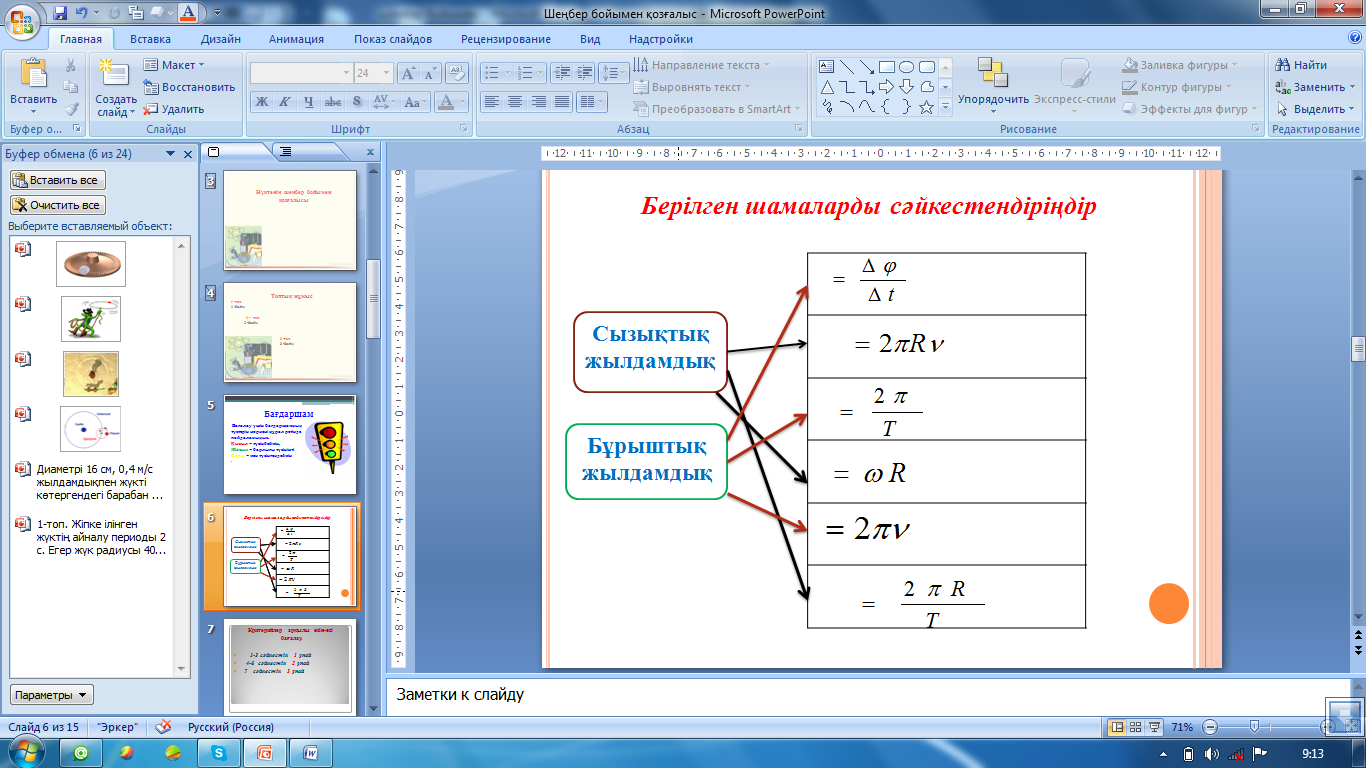Click the zoom slider handle
Screen dimensions: 1366x768
point(1254,727)
